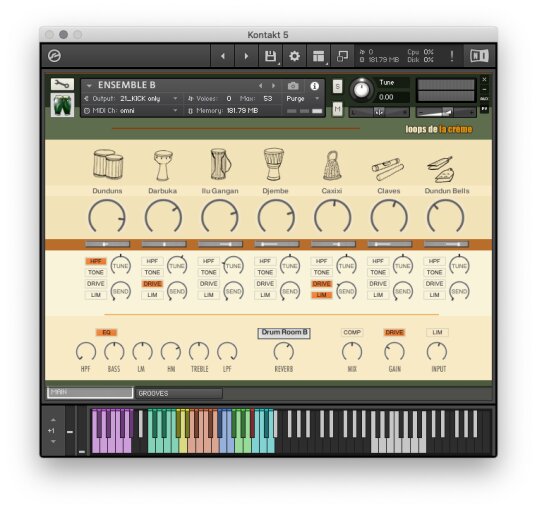
Task: Click the Ilu Gangan drum icon
Action: (x=220, y=164)
